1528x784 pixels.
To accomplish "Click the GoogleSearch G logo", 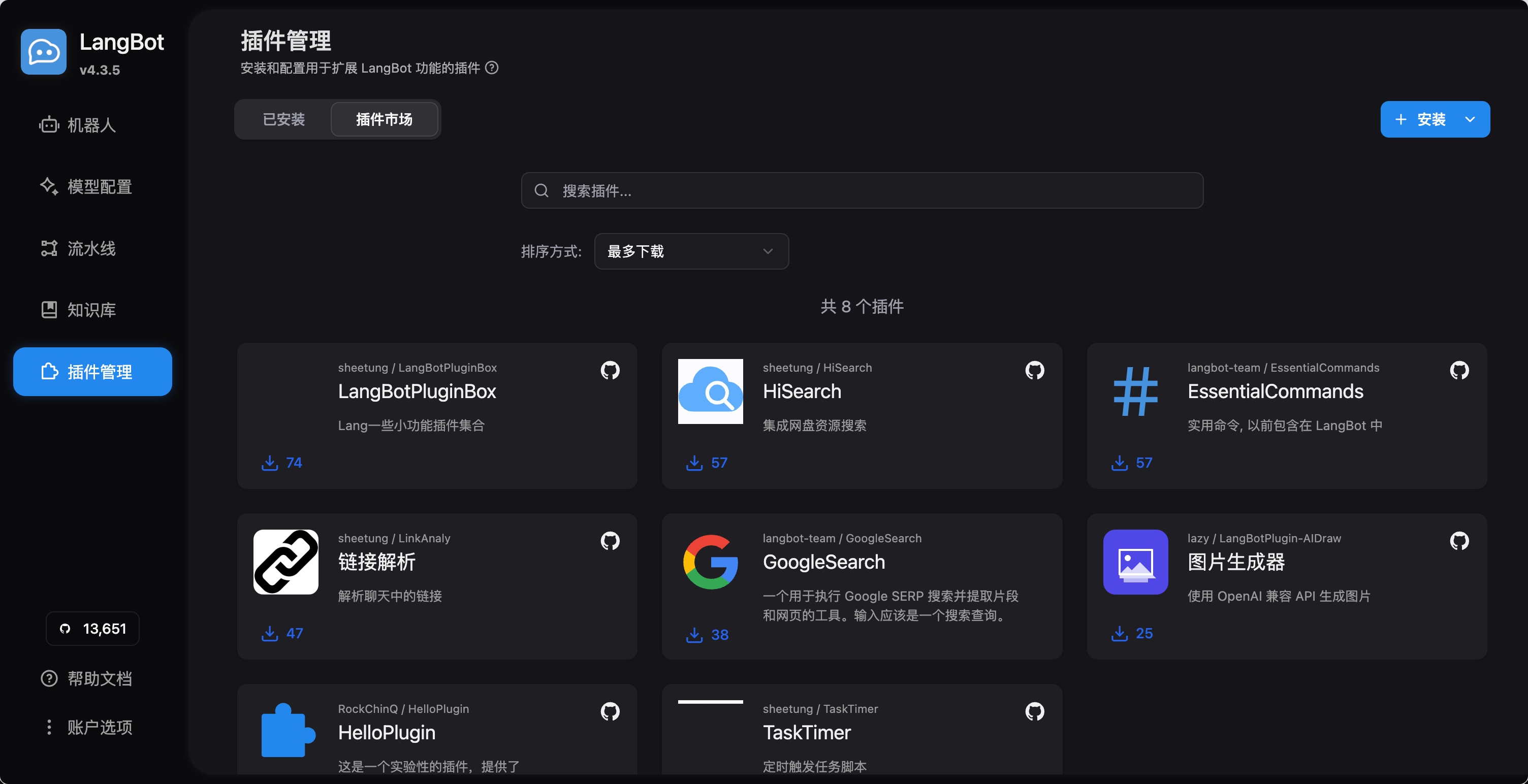I will pyautogui.click(x=711, y=562).
